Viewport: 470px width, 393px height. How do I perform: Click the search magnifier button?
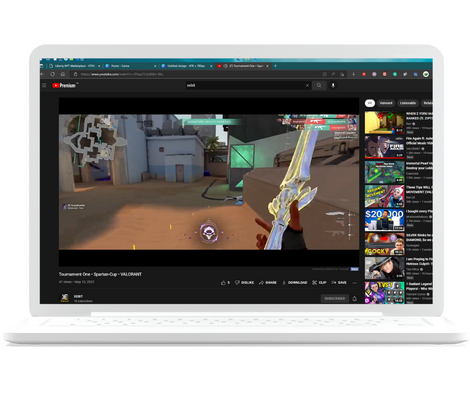[319, 85]
